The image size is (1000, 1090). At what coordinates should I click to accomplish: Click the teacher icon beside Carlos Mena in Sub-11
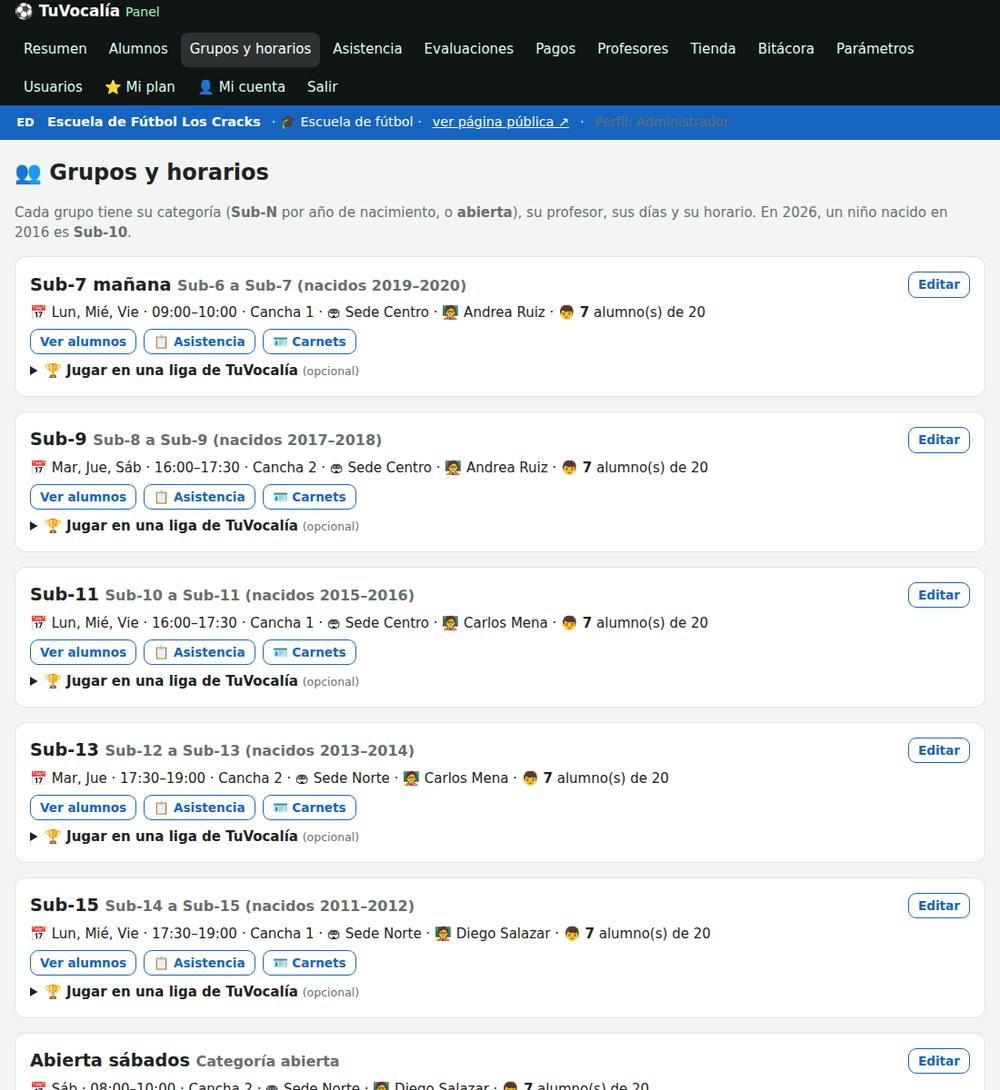(450, 623)
